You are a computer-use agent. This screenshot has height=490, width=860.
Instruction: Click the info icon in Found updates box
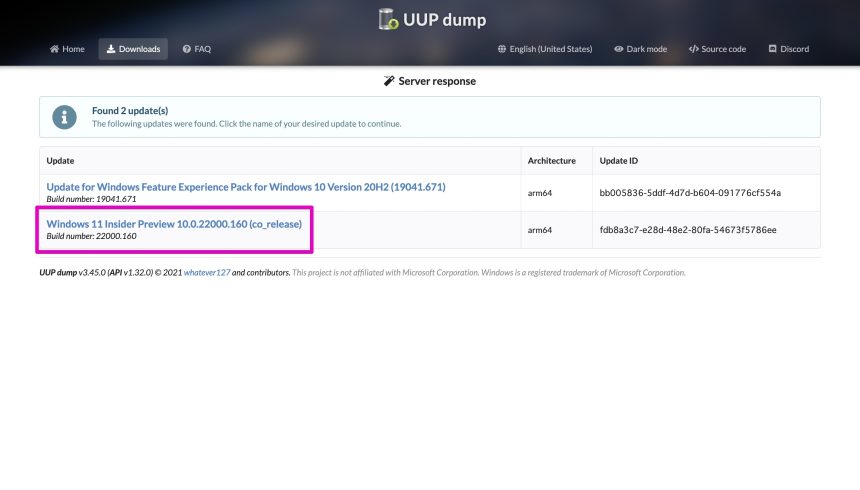coord(64,117)
